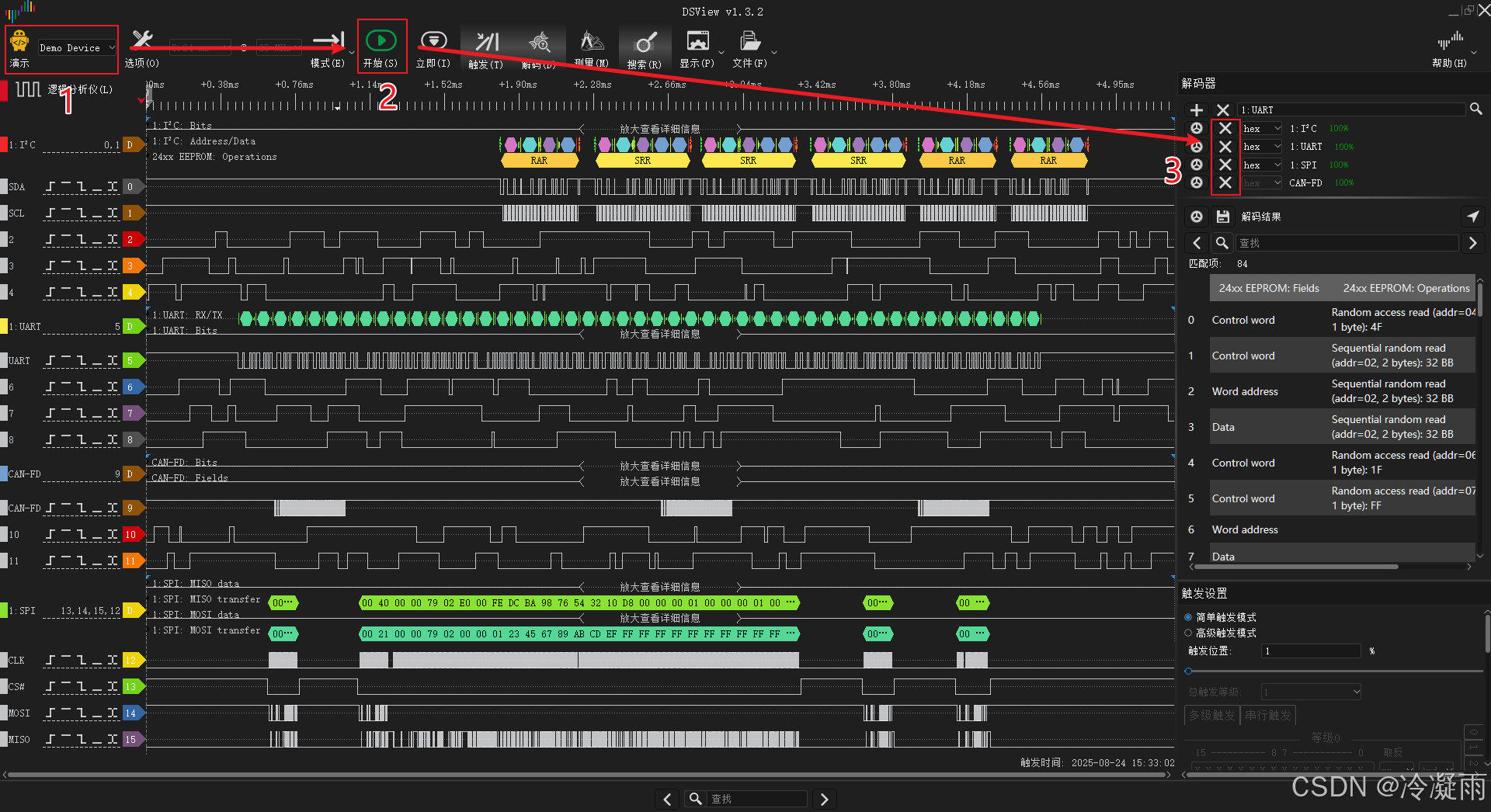
Task: Remove the CAN-FD decoder
Action: click(x=1225, y=182)
